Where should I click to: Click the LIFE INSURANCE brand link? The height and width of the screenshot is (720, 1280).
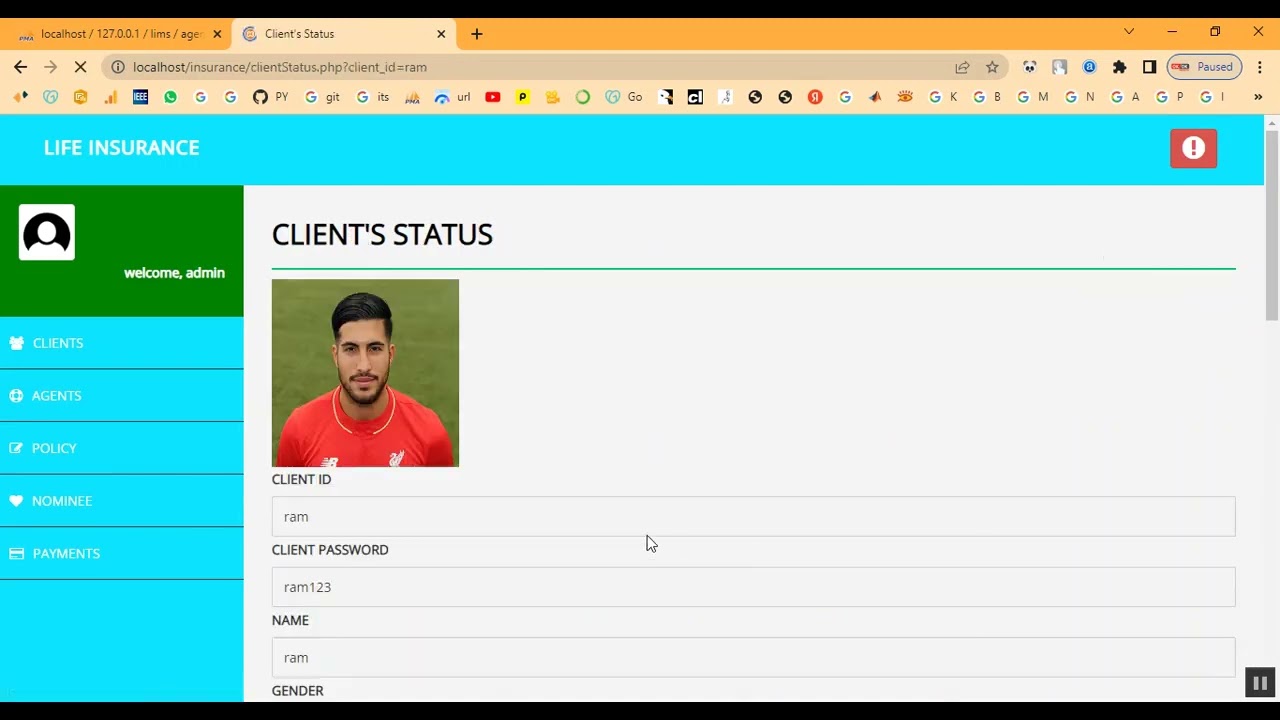122,148
